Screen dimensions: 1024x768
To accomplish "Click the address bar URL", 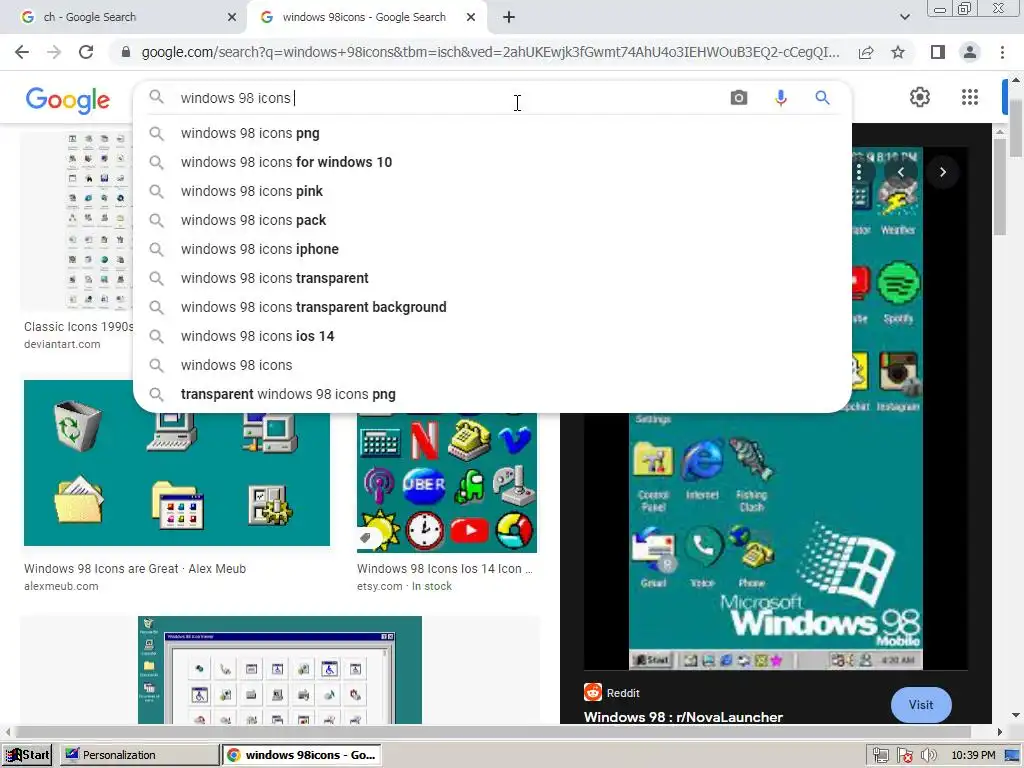I will point(490,52).
